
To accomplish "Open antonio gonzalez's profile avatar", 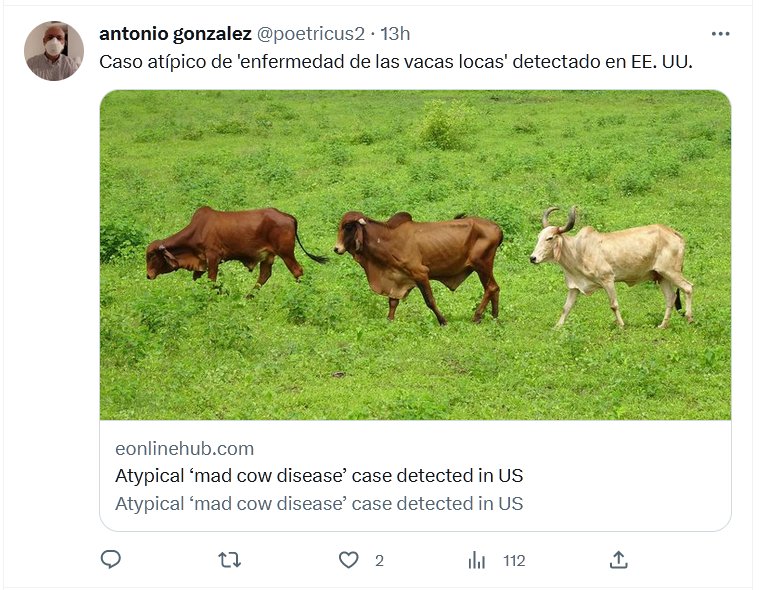I will [54, 51].
